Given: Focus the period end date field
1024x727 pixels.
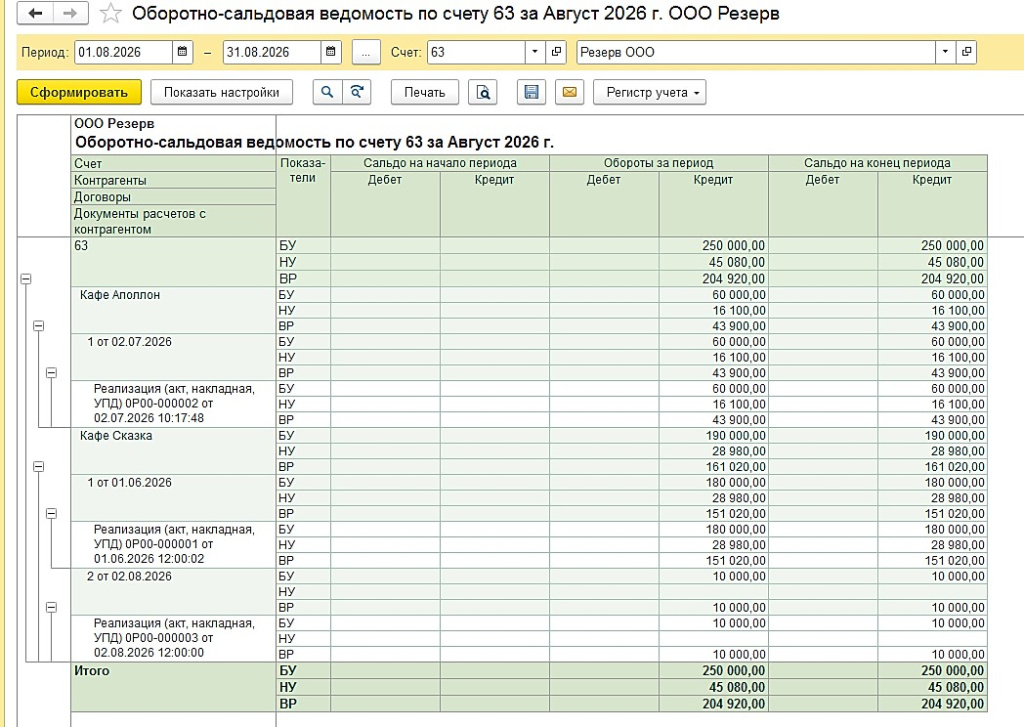Looking at the screenshot, I should point(272,52).
